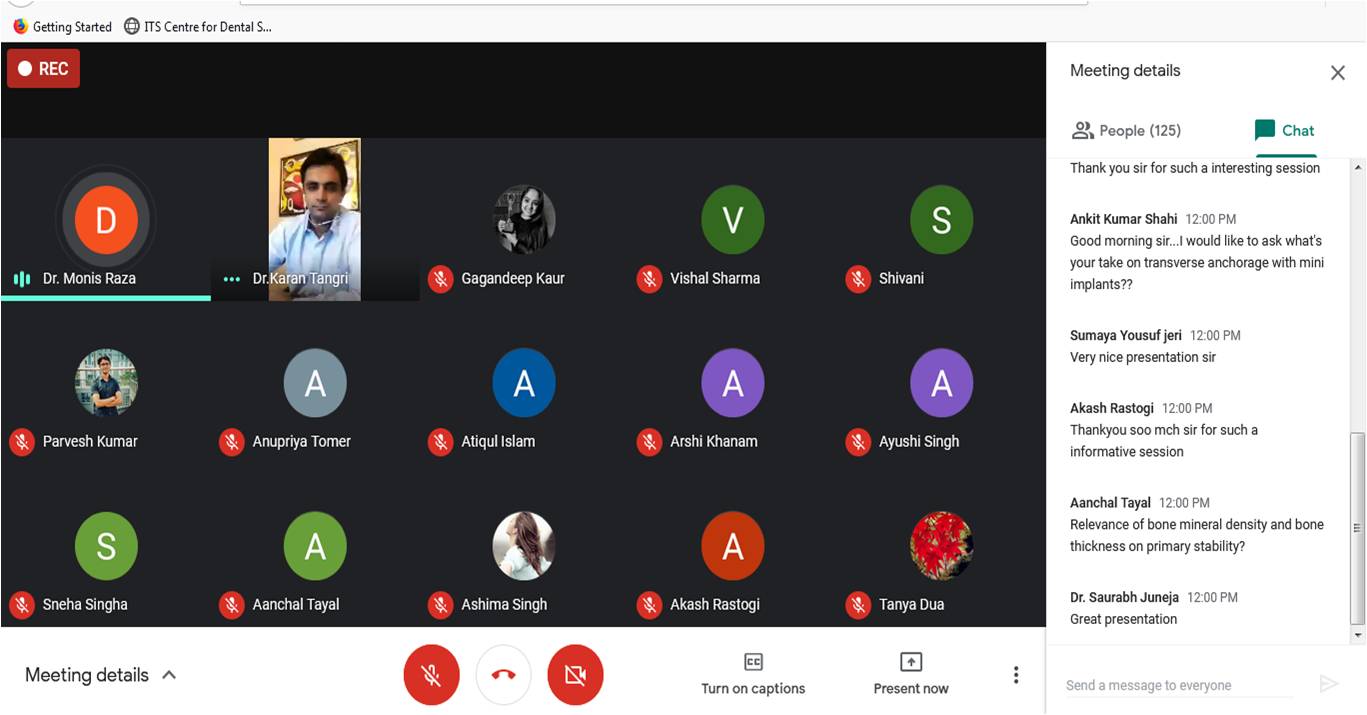1367x715 pixels.
Task: Click the chat scrollbar down arrow
Action: coord(1357,634)
